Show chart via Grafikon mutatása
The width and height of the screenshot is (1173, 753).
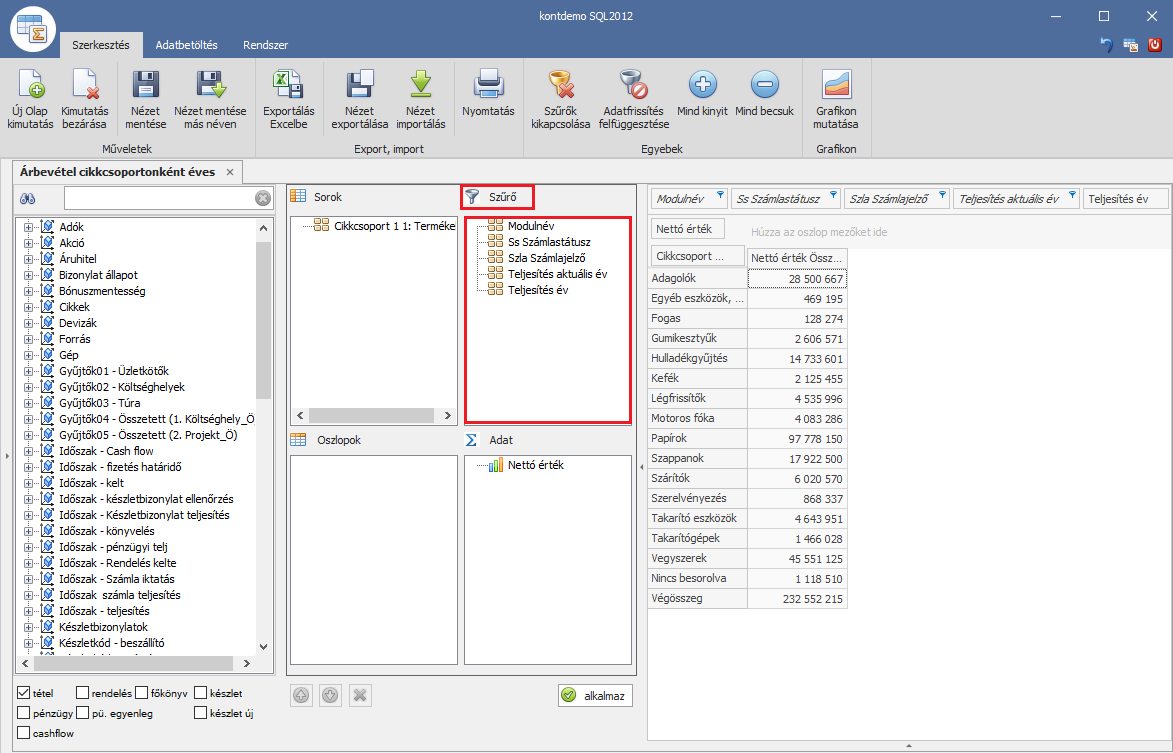[x=835, y=86]
